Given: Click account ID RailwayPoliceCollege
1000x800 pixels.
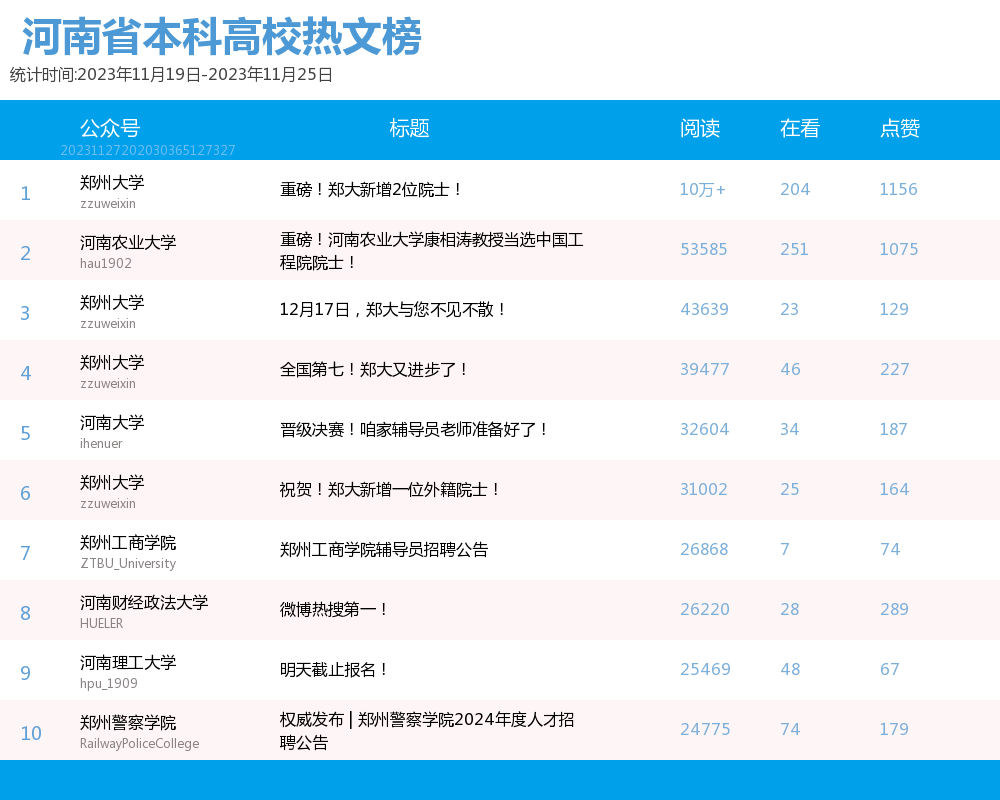Looking at the screenshot, I should pyautogui.click(x=139, y=743).
